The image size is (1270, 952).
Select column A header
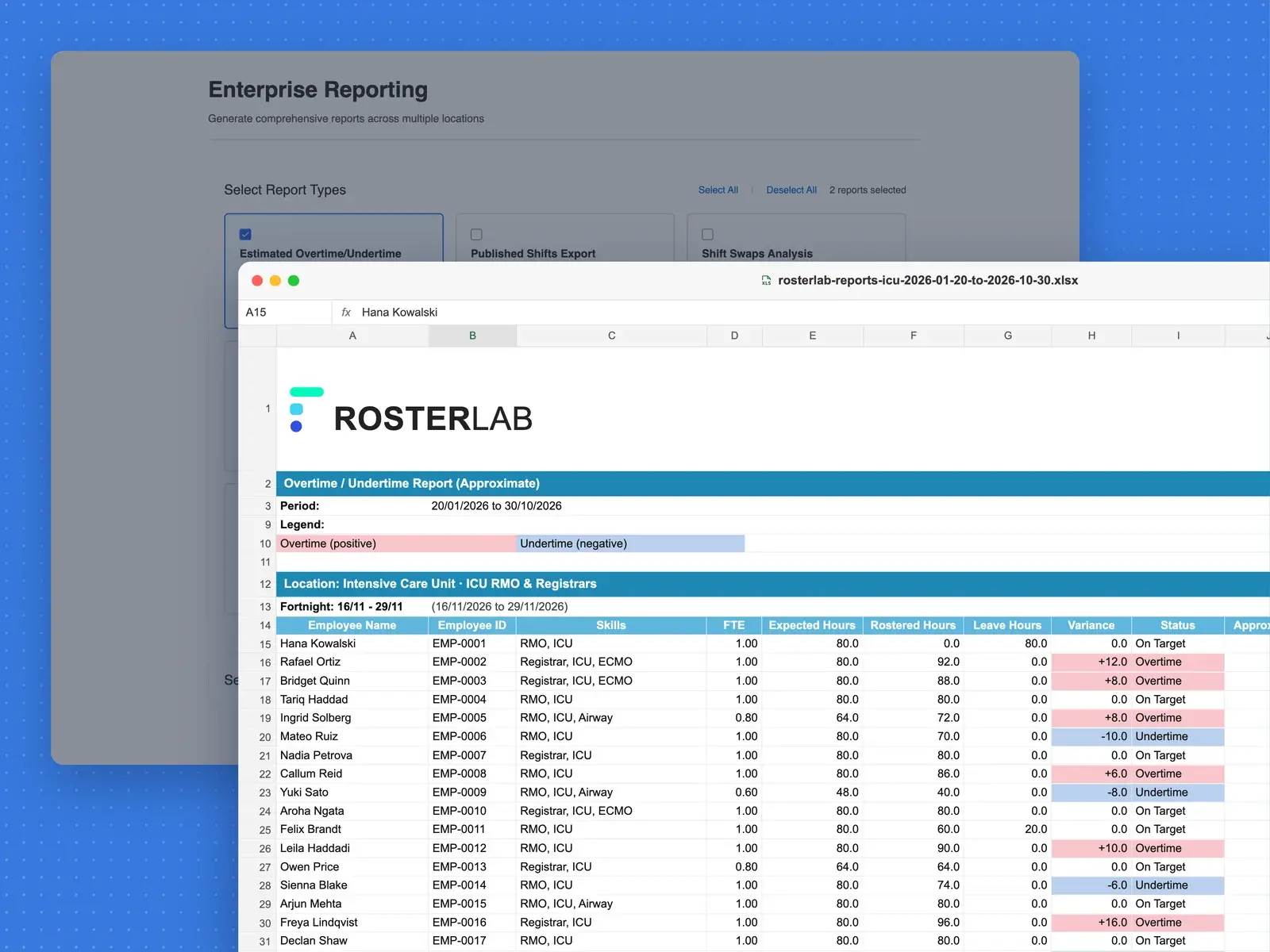pyautogui.click(x=352, y=336)
